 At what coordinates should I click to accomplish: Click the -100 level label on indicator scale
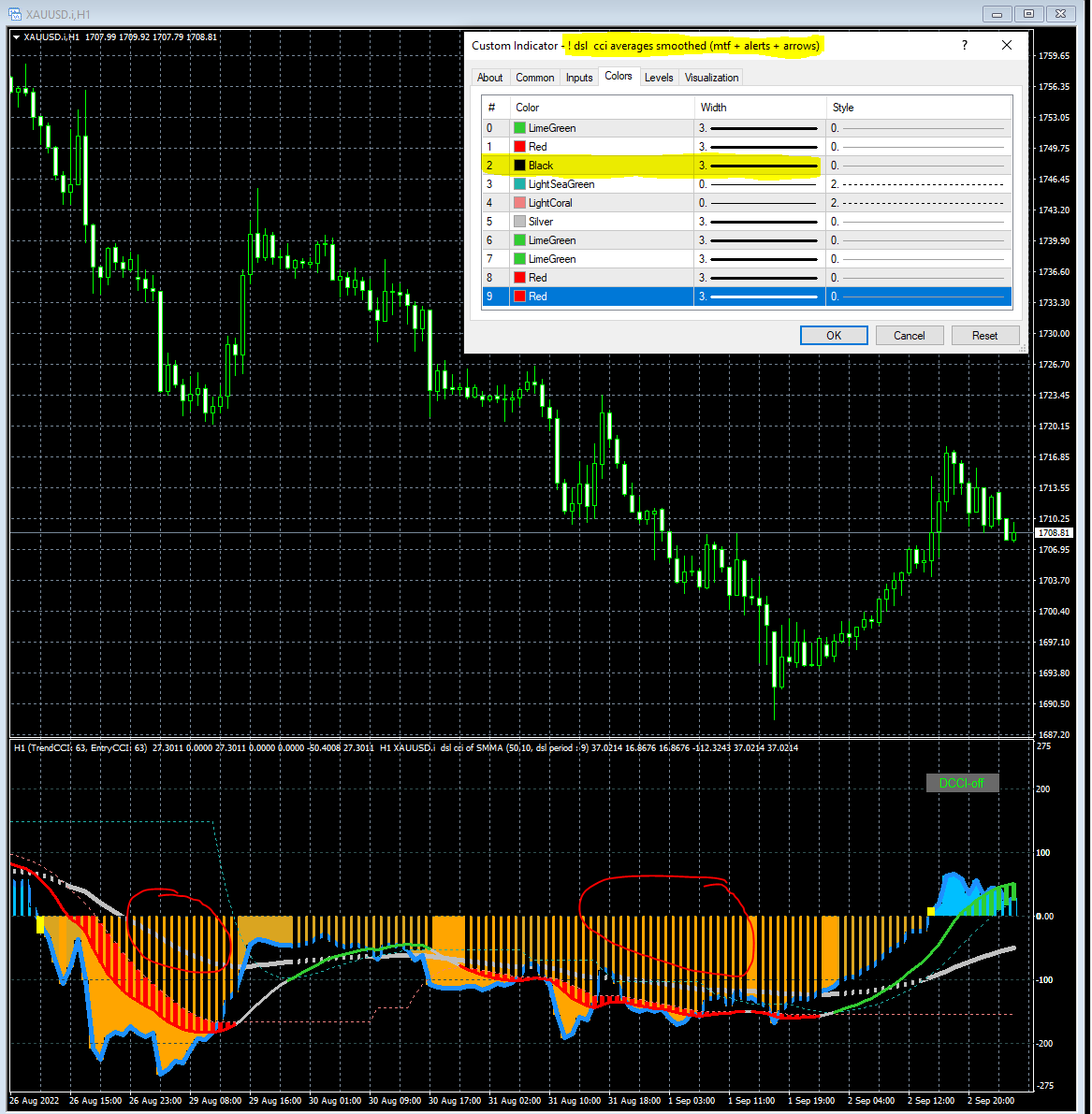pos(1043,979)
